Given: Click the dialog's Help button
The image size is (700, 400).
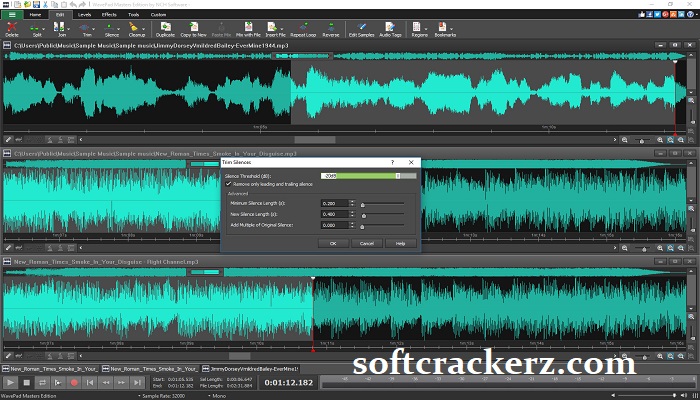Looking at the screenshot, I should click(x=400, y=243).
